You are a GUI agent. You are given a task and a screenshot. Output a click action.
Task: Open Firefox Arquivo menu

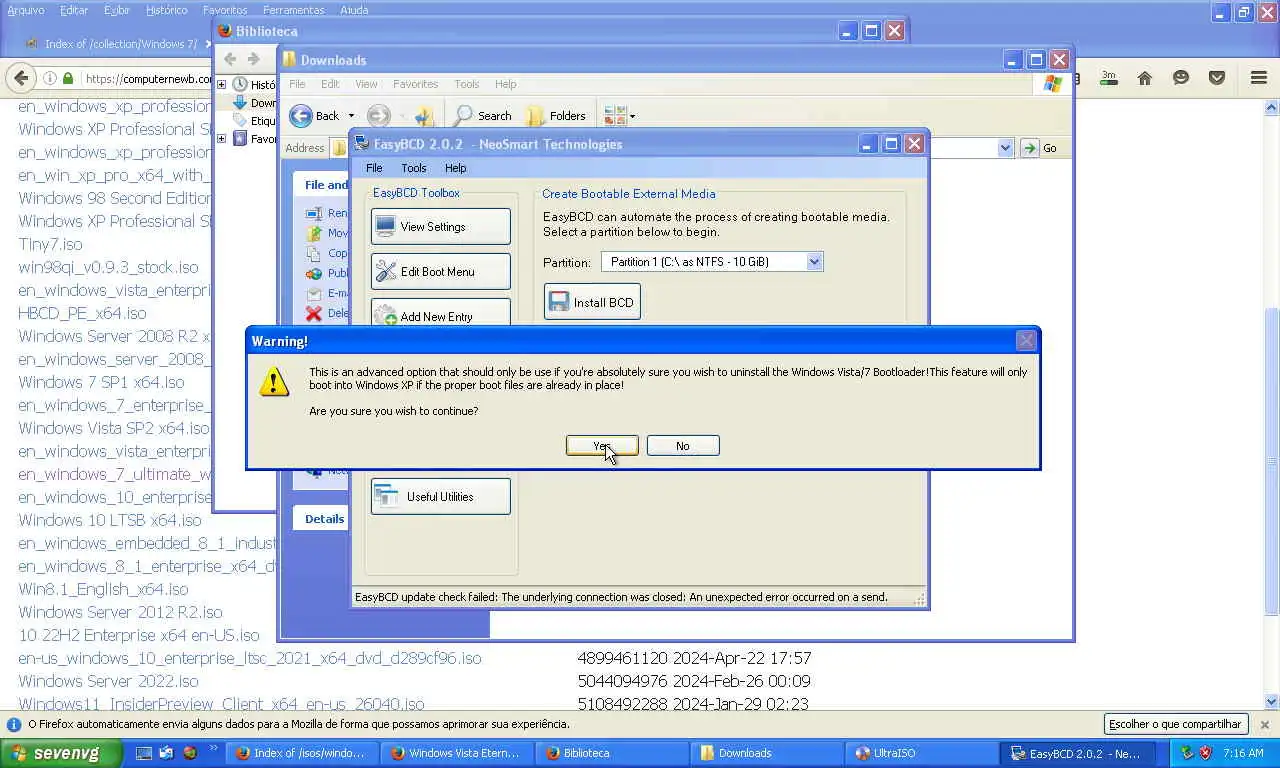tap(26, 10)
